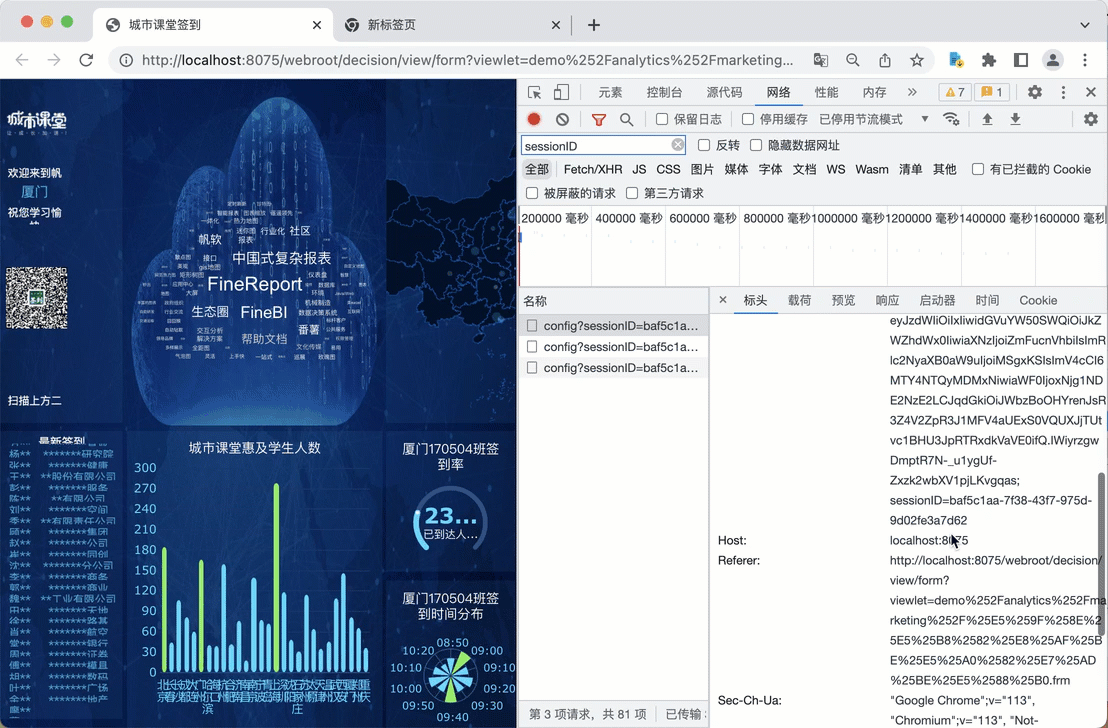Screen dimensions: 1108x728
Task: Import a HAR file with upload icon
Action: click(x=987, y=119)
